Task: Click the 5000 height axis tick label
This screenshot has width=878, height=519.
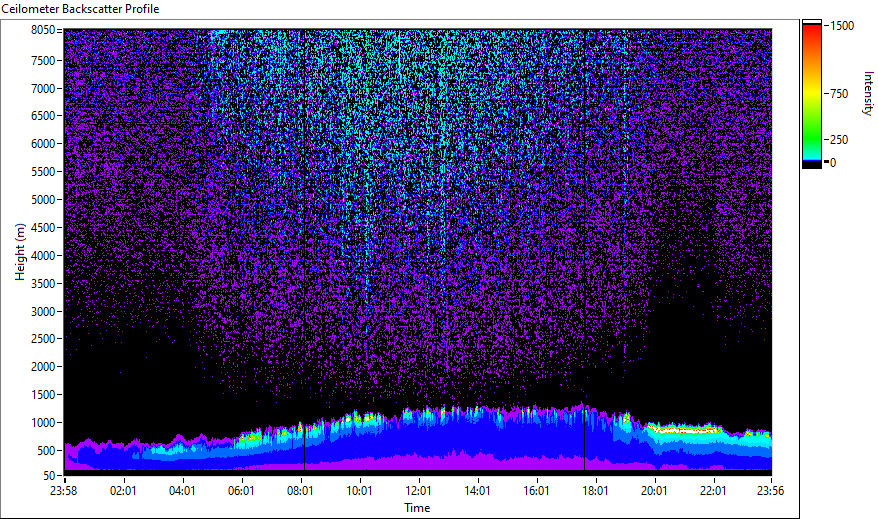Action: pyautogui.click(x=43, y=200)
